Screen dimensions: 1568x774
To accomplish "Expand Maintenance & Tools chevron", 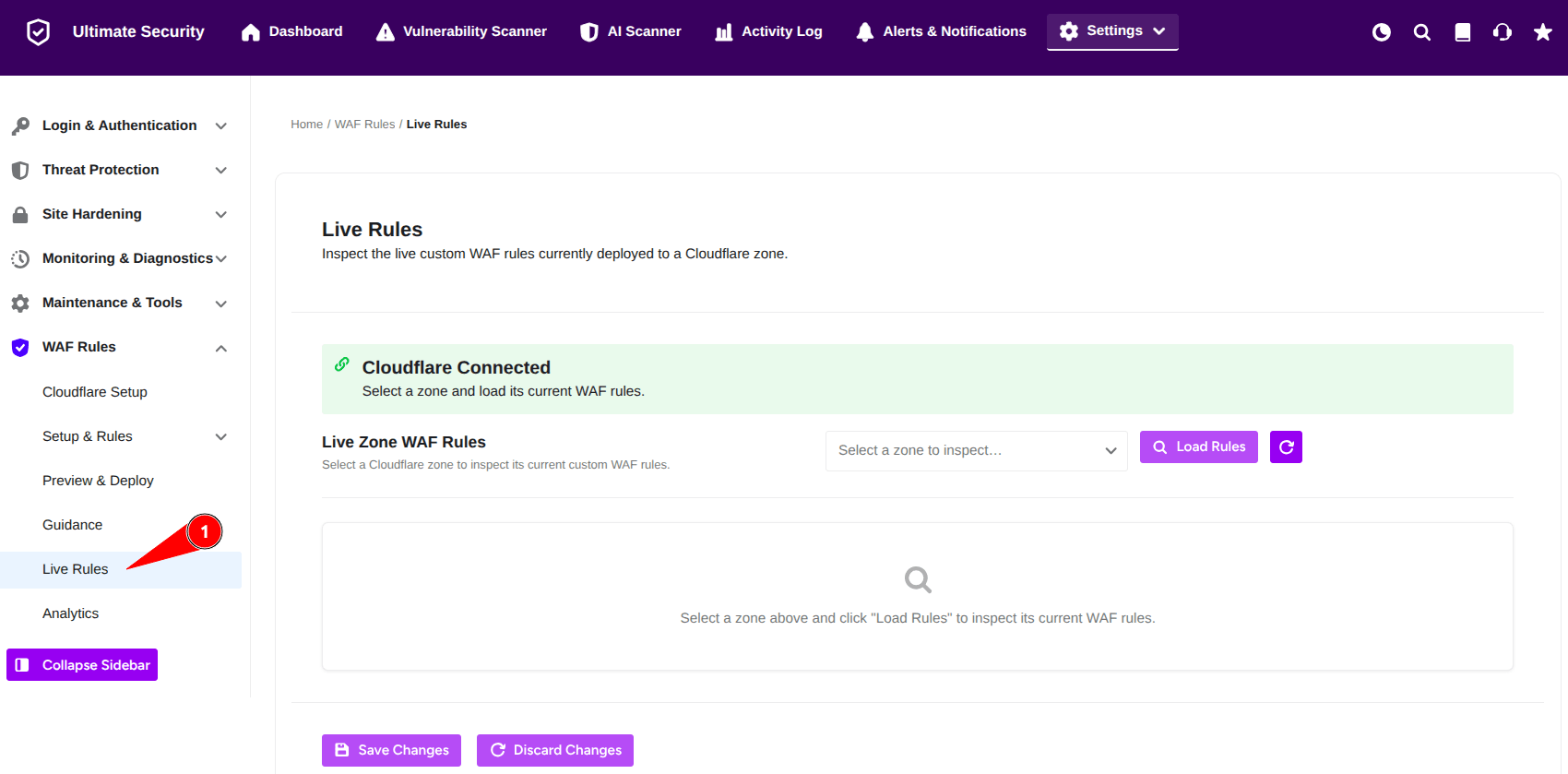I will tap(221, 304).
